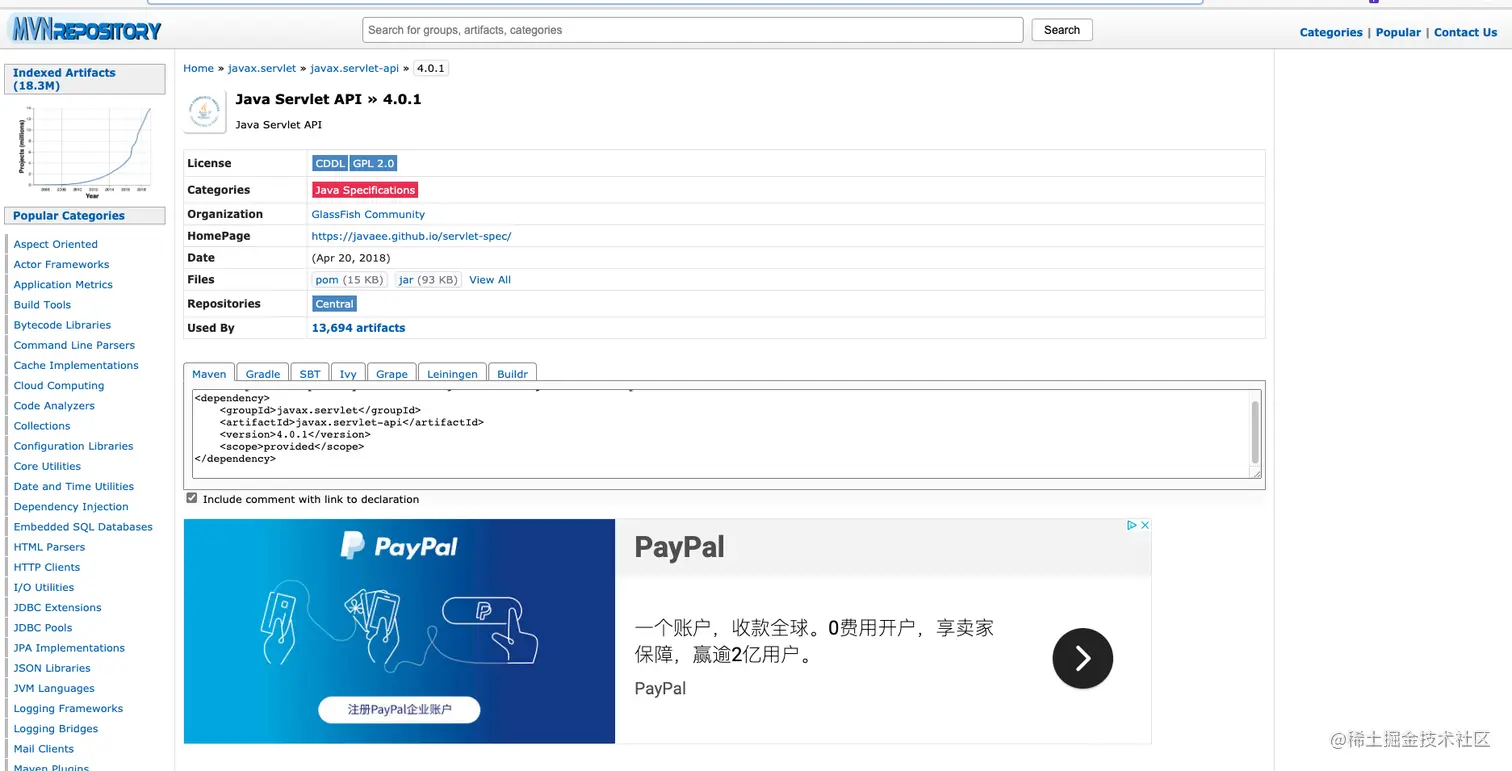The height and width of the screenshot is (771, 1512).
Task: Switch to the SBT tab
Action: click(x=310, y=373)
